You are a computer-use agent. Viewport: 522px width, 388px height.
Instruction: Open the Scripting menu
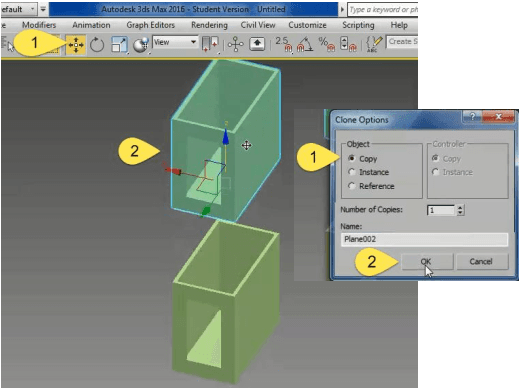point(358,25)
